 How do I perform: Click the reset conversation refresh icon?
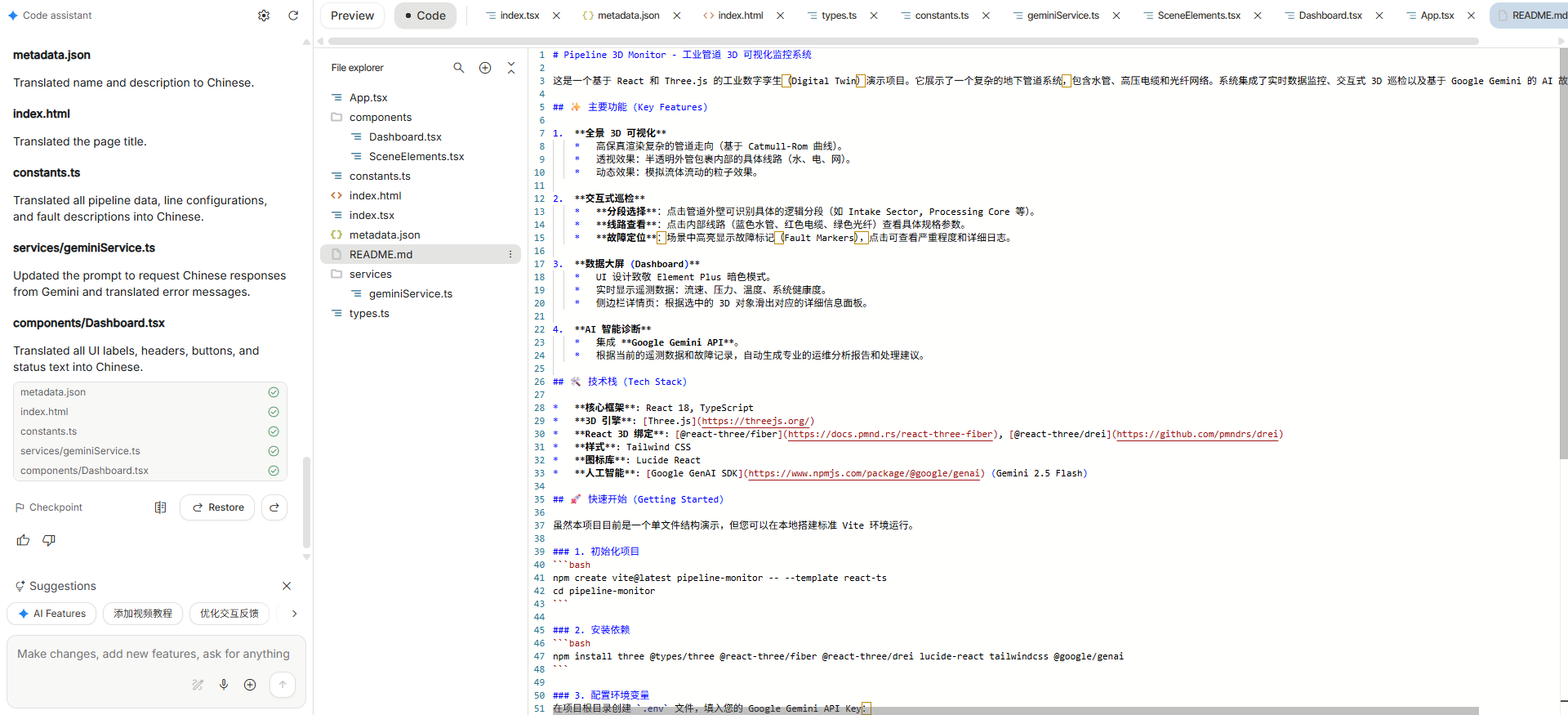[x=293, y=16]
